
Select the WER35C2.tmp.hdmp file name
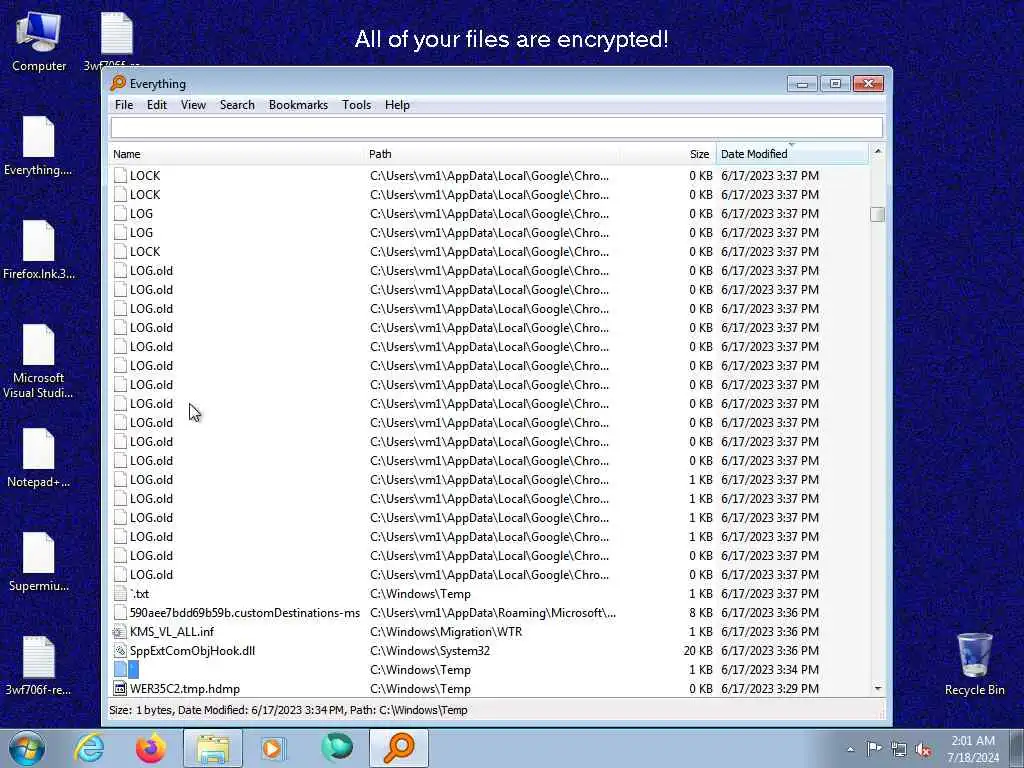pos(185,688)
